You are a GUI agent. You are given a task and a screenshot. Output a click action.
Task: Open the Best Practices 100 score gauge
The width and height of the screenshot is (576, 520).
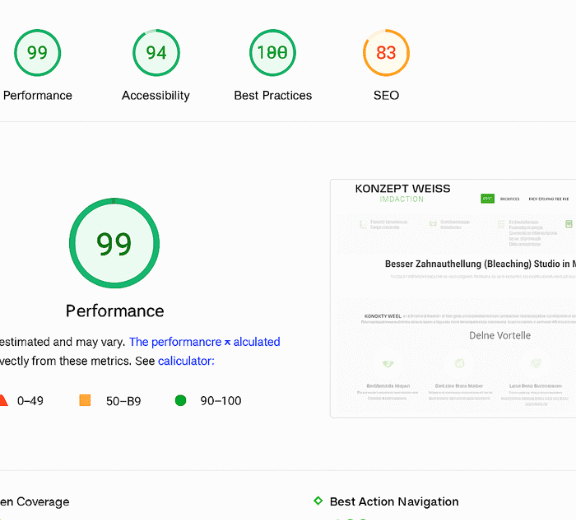273,53
